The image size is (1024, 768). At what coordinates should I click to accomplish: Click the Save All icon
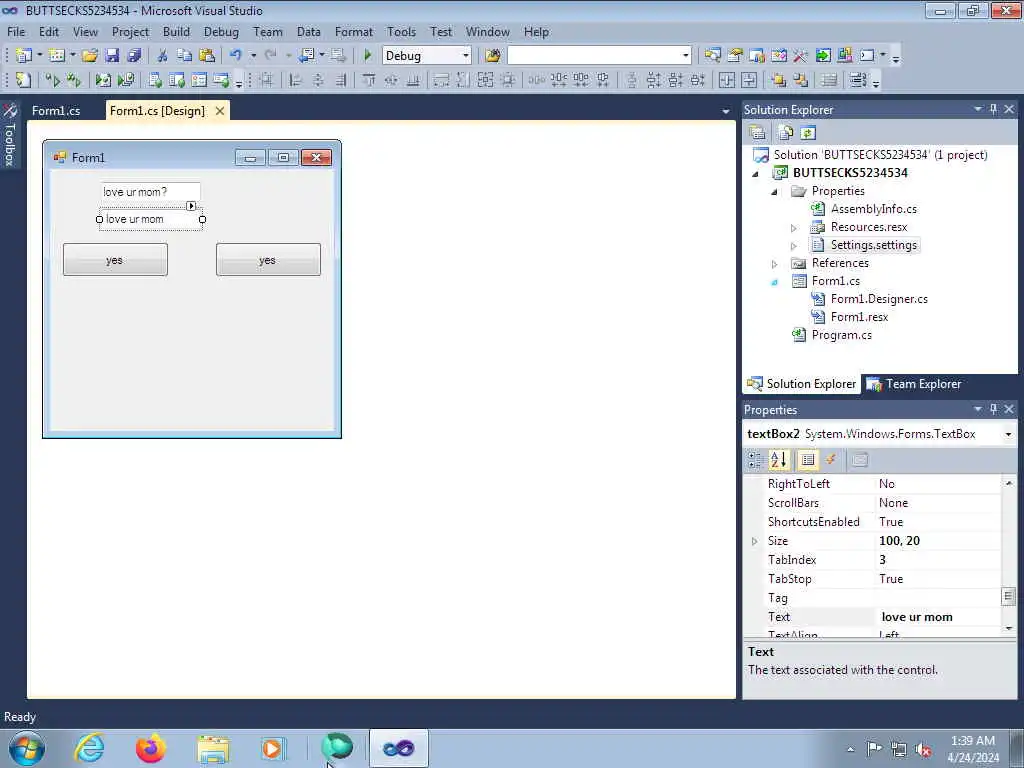134,56
